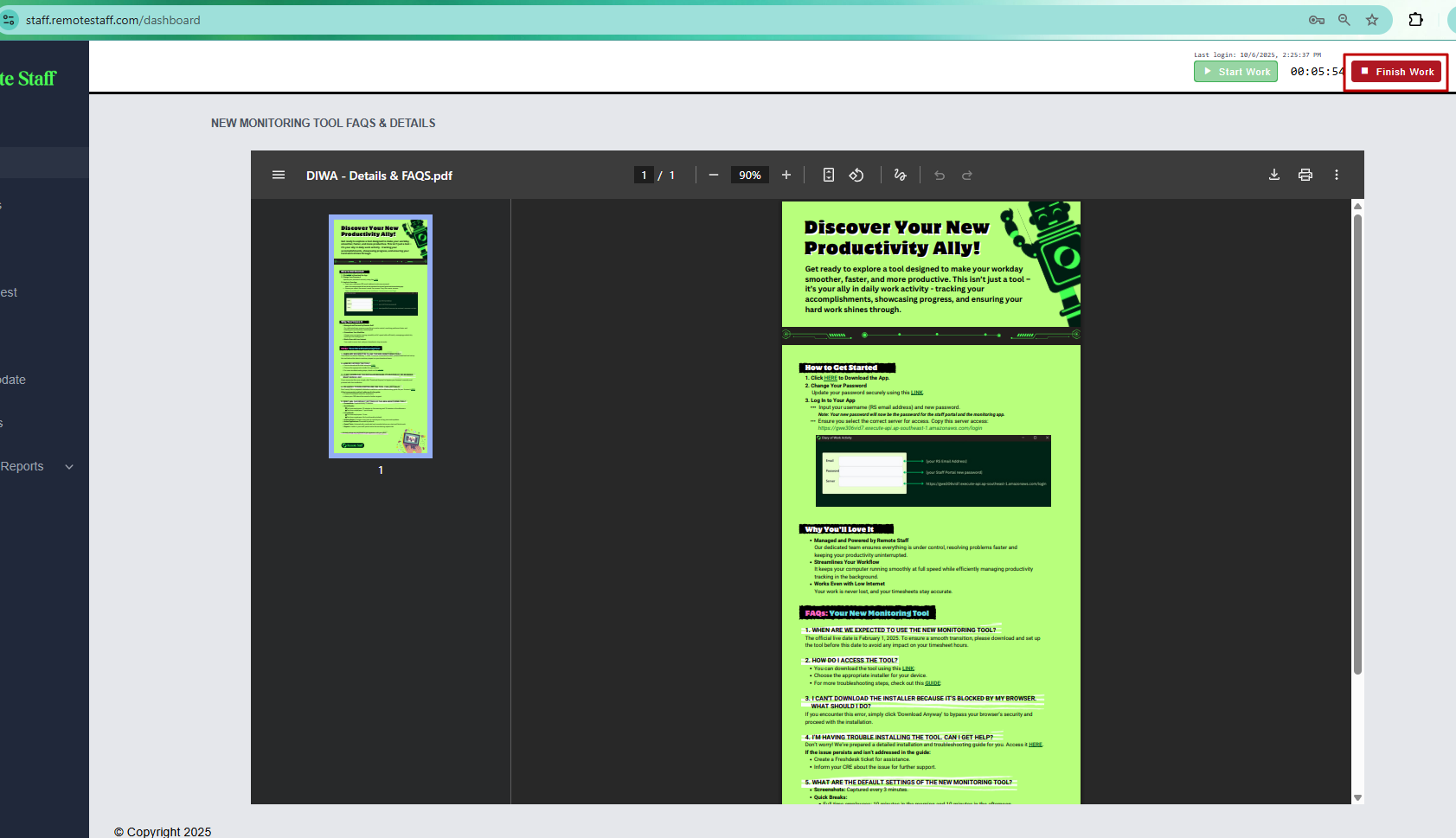Click the PDF scrollbar up arrow
Image resolution: width=1456 pixels, height=838 pixels.
(1357, 206)
